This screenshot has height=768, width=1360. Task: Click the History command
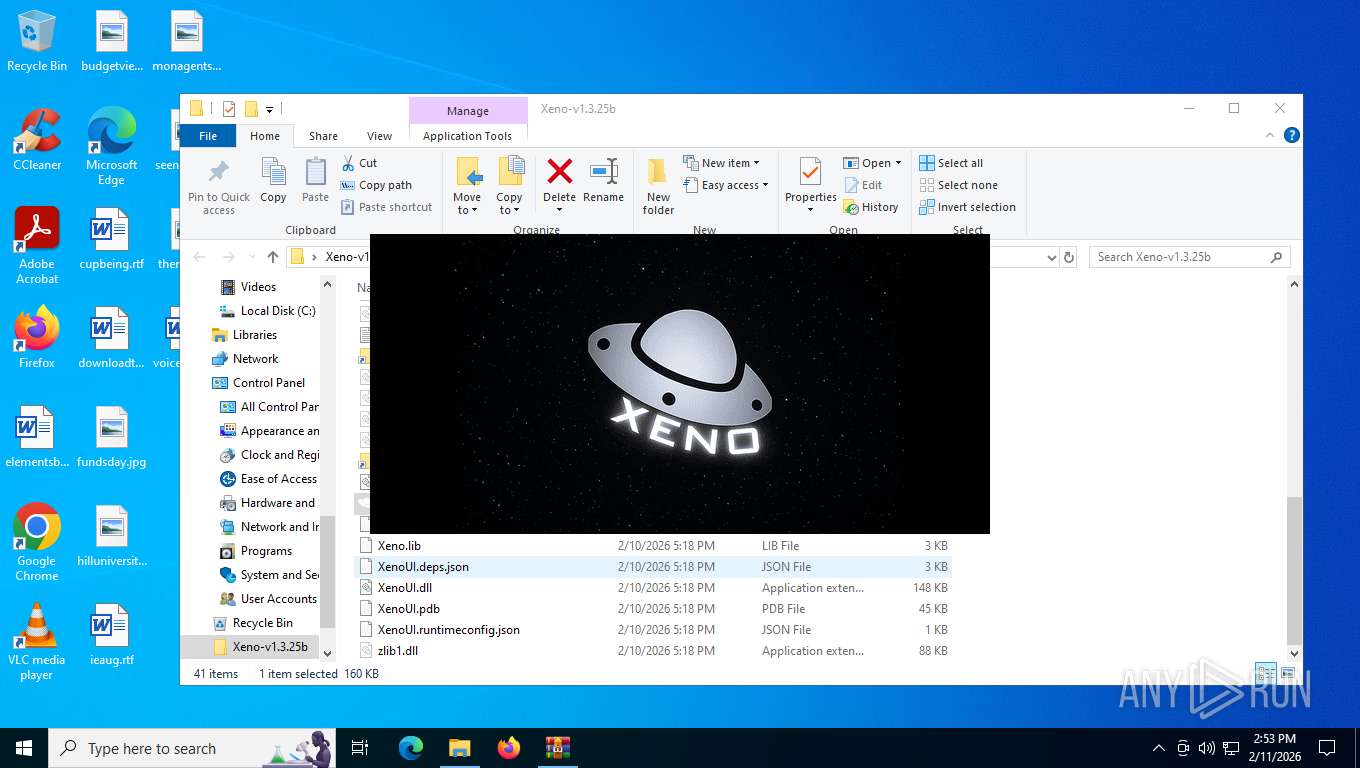(x=871, y=207)
